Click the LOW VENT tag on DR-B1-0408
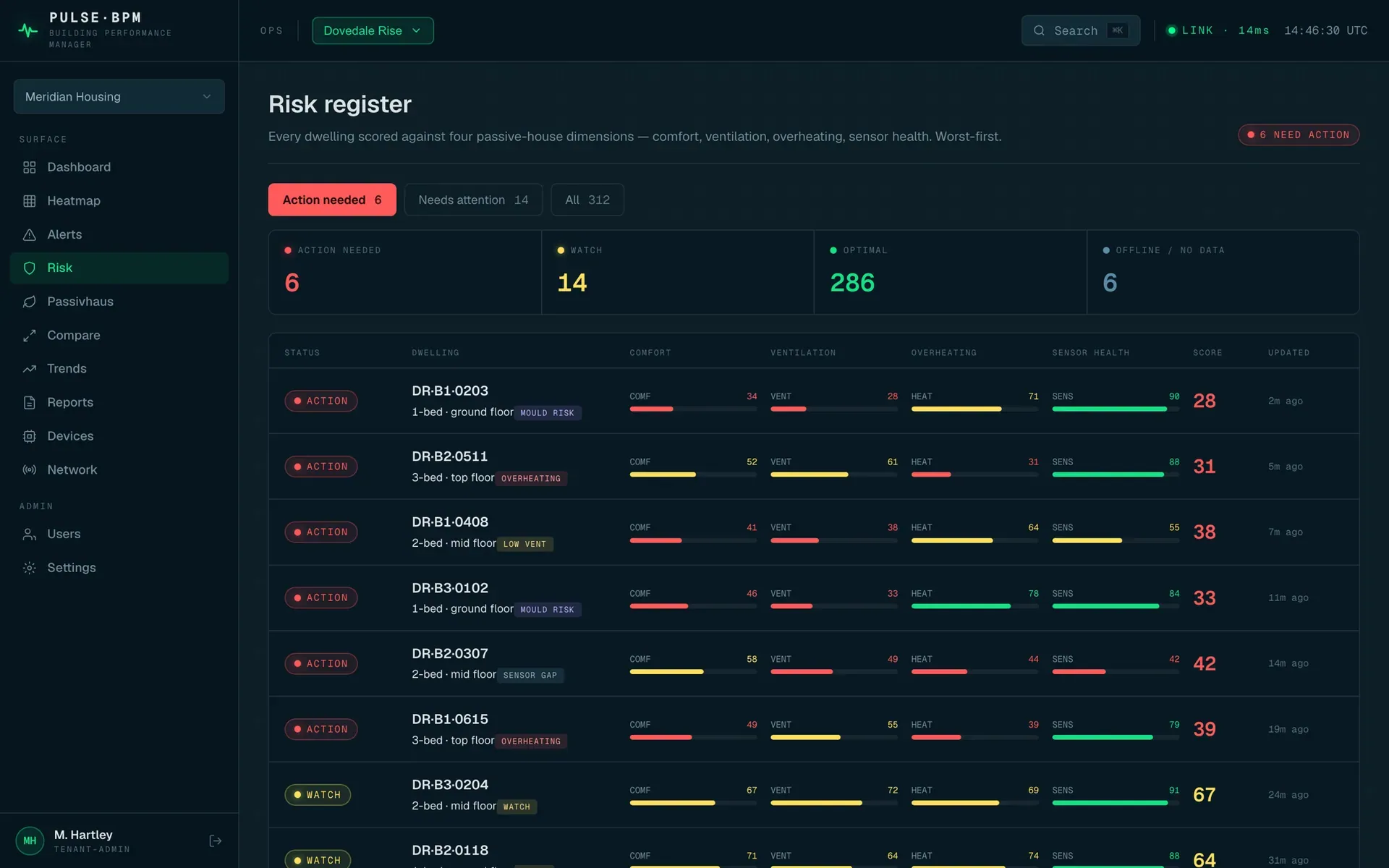Screen dimensions: 1389x868 pos(525,544)
